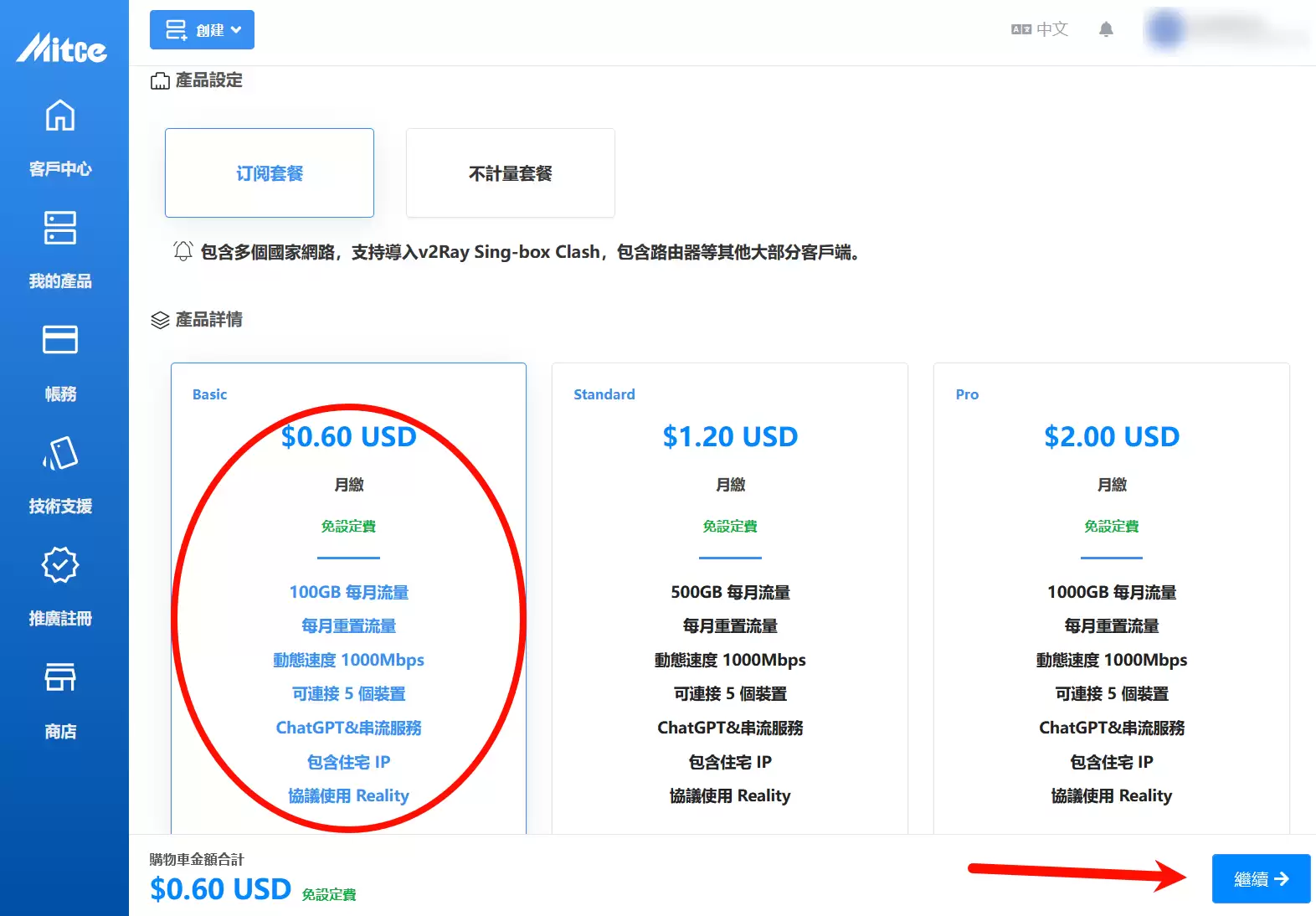This screenshot has height=916, width=1316.
Task: Open 我的產品 server icon
Action: point(60,228)
